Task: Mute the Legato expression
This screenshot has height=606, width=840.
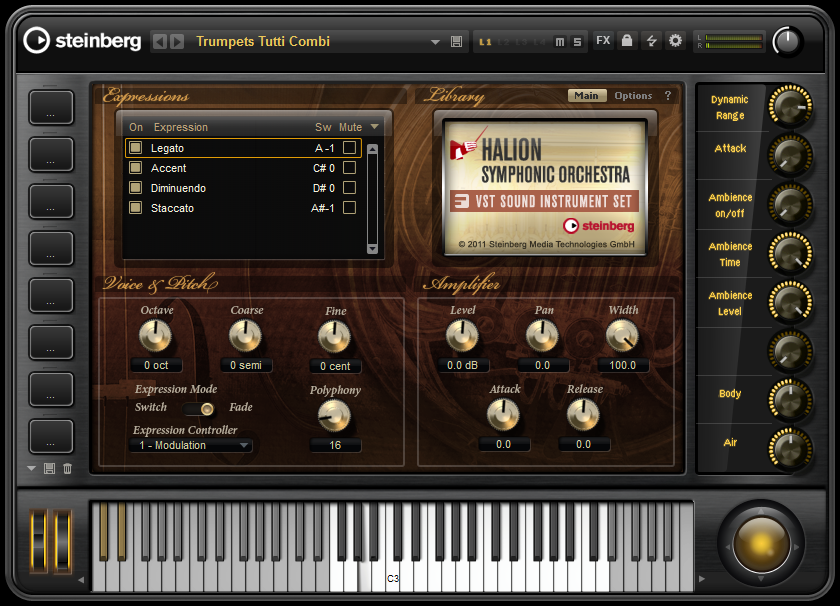Action: (349, 147)
